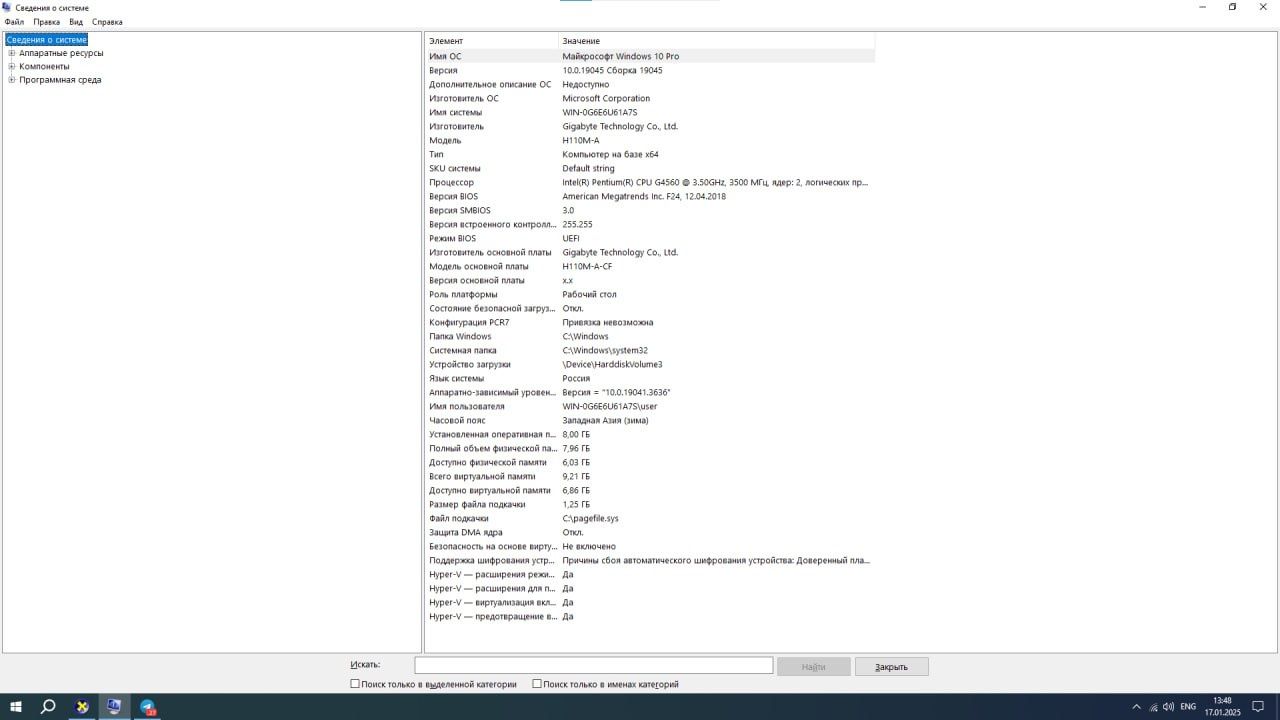The image size is (1280, 720).
Task: Open the Telegram taskbar icon
Action: 147,707
